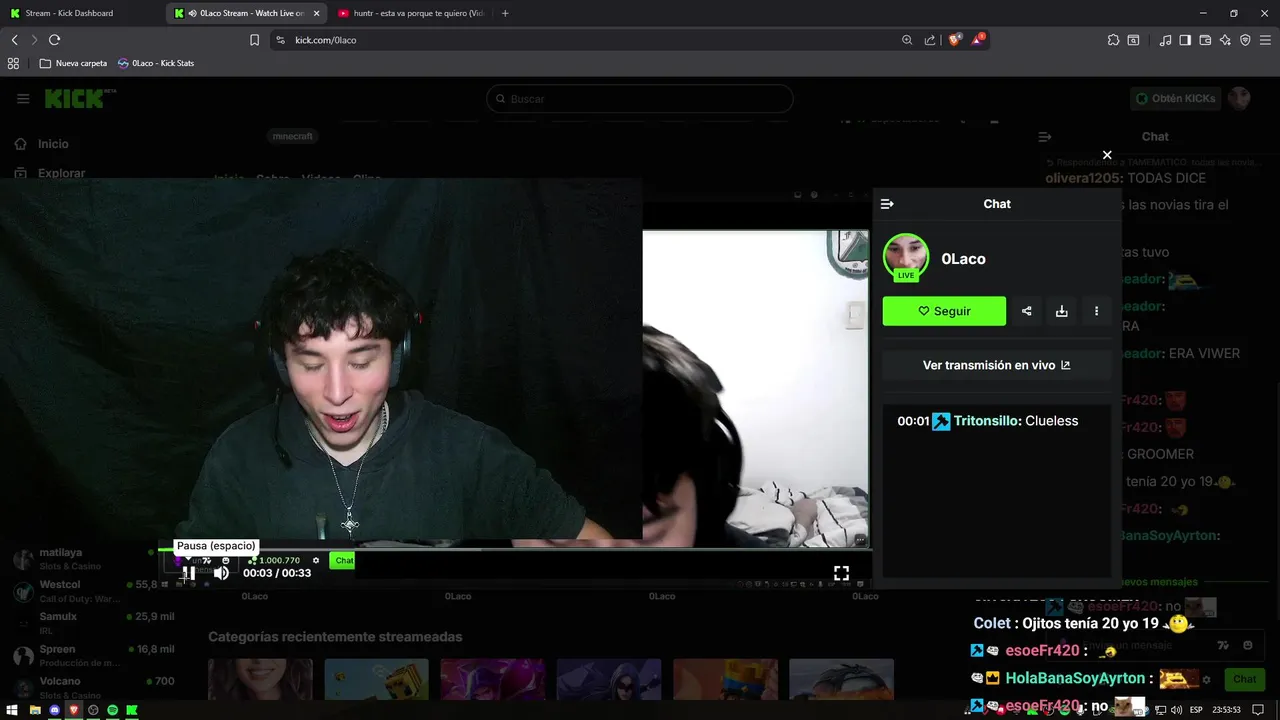Close the 0Laco Stream tab
The width and height of the screenshot is (1280, 720).
point(317,13)
